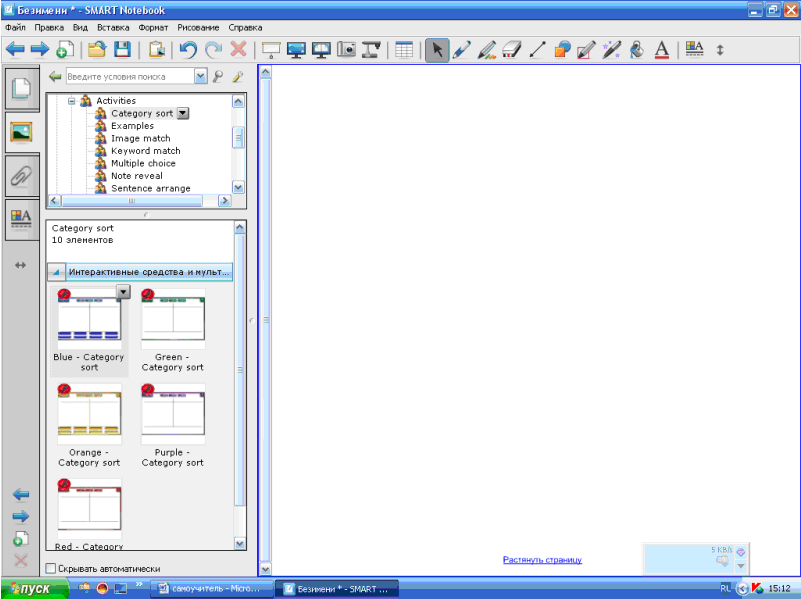Select the Eraser tool
The height and width of the screenshot is (599, 801).
point(511,50)
